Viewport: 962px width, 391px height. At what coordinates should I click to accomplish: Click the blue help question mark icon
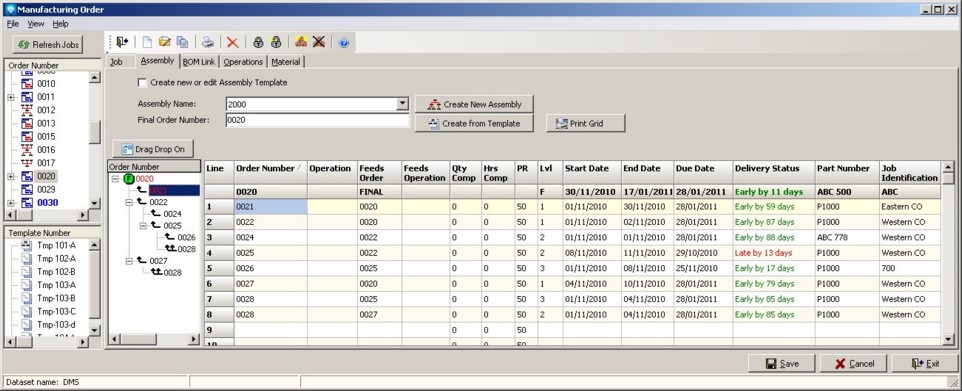point(344,42)
